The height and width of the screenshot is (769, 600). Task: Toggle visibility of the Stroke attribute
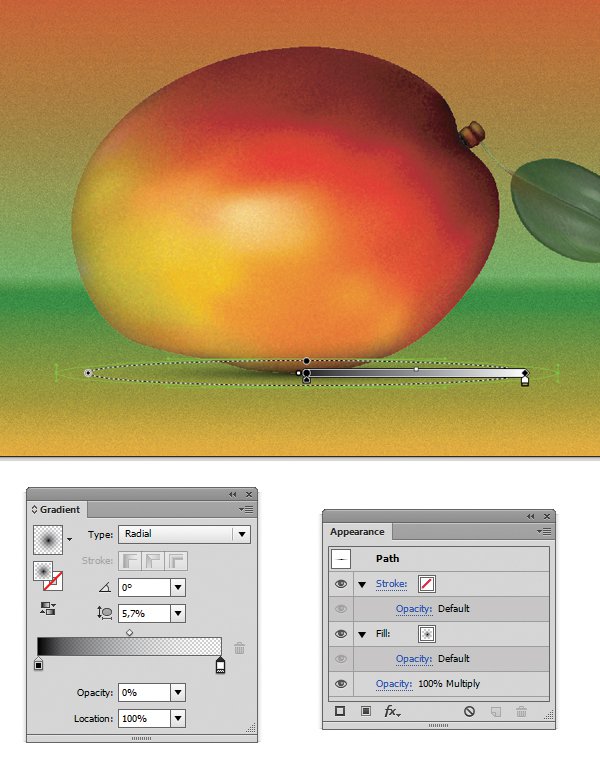[341, 584]
